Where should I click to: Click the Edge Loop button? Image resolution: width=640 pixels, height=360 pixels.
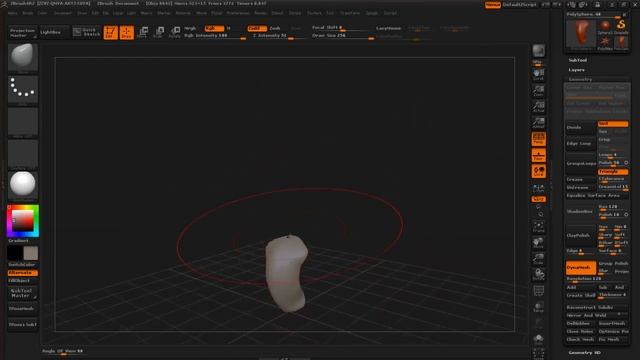(580, 144)
